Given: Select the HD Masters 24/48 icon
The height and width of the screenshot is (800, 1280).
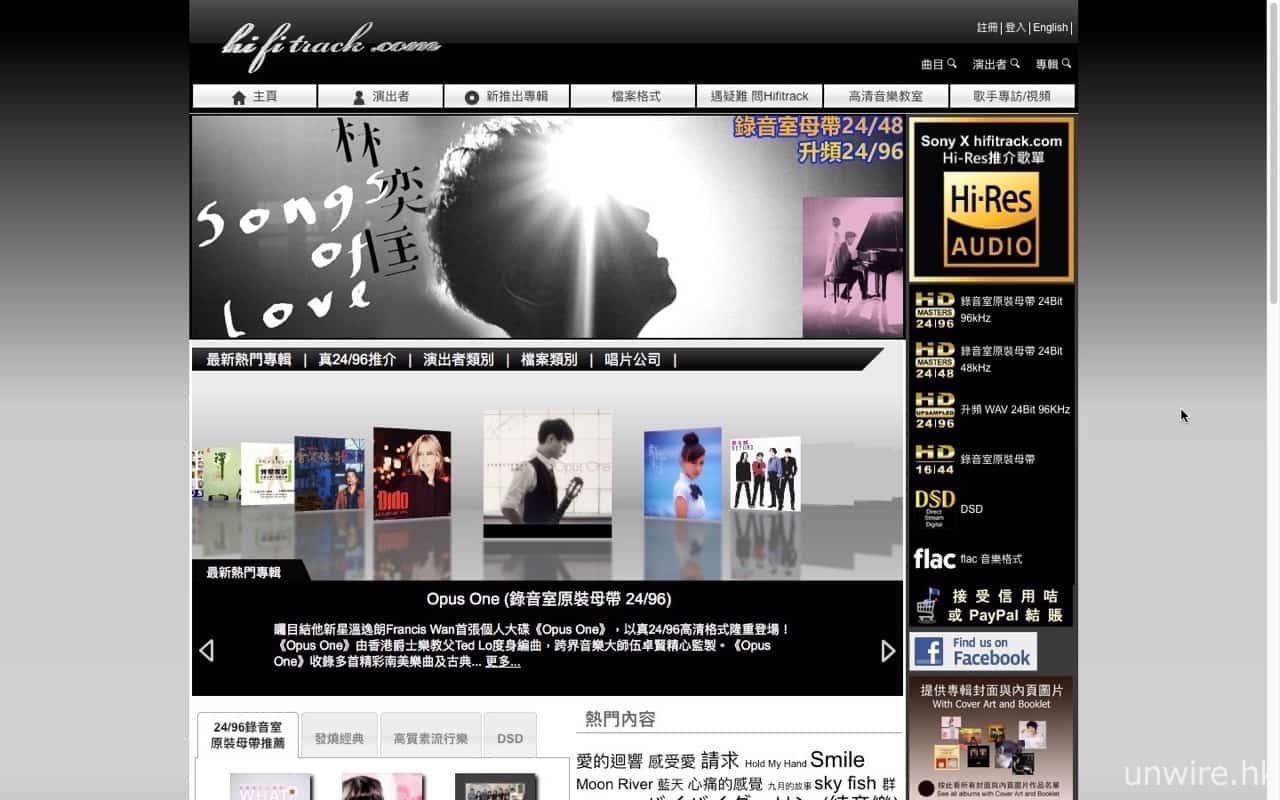Looking at the screenshot, I should 934,360.
